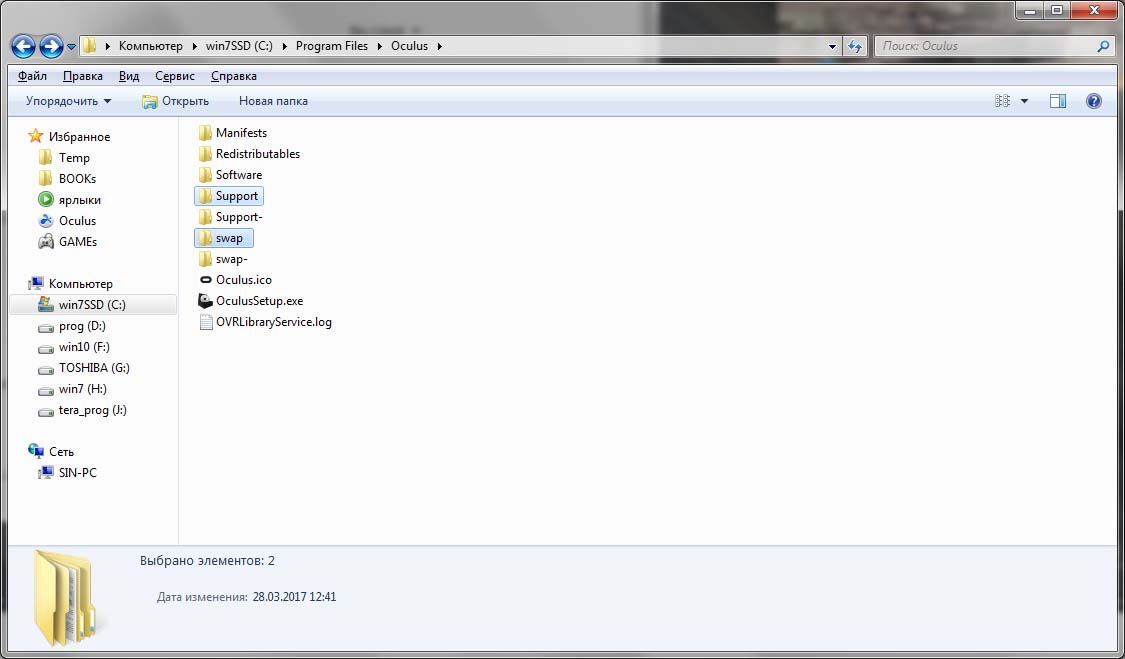1125x659 pixels.
Task: Expand the Упорядочить dropdown
Action: coord(69,101)
